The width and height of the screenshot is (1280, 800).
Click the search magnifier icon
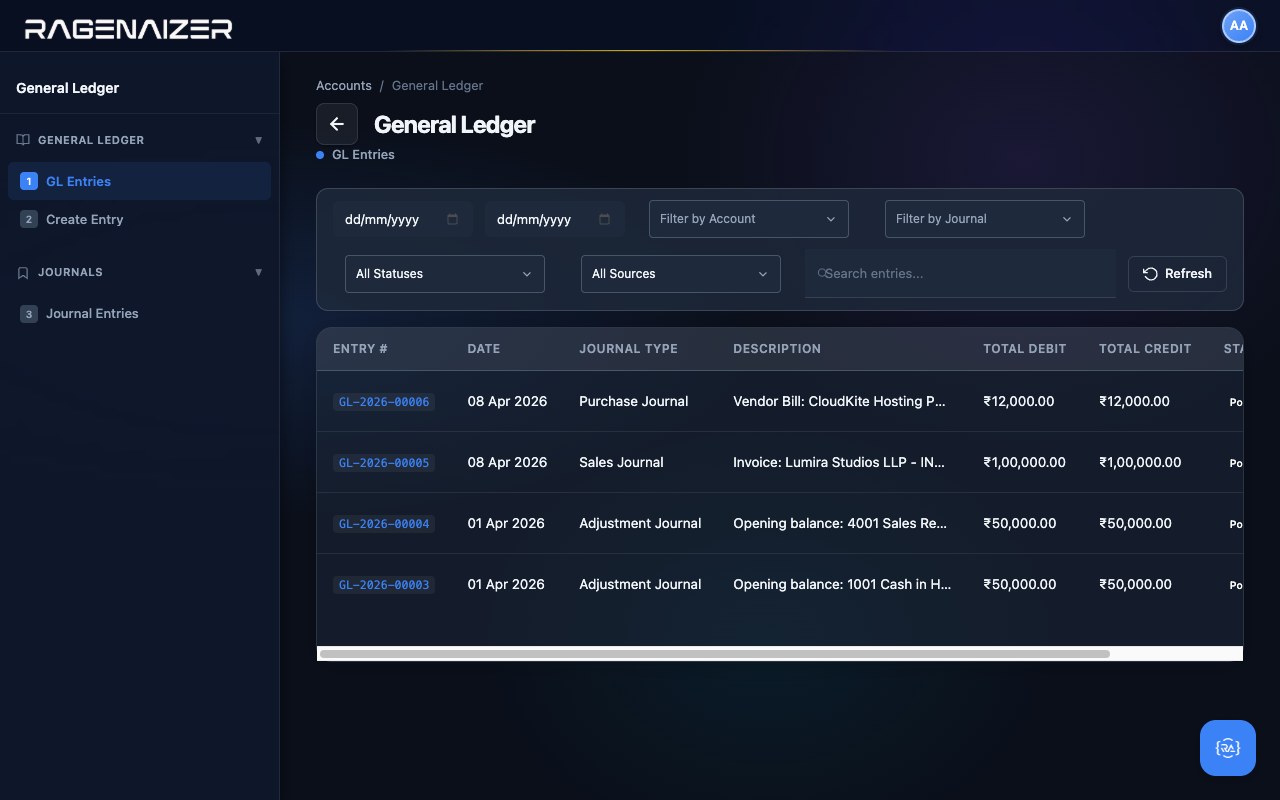pyautogui.click(x=821, y=273)
